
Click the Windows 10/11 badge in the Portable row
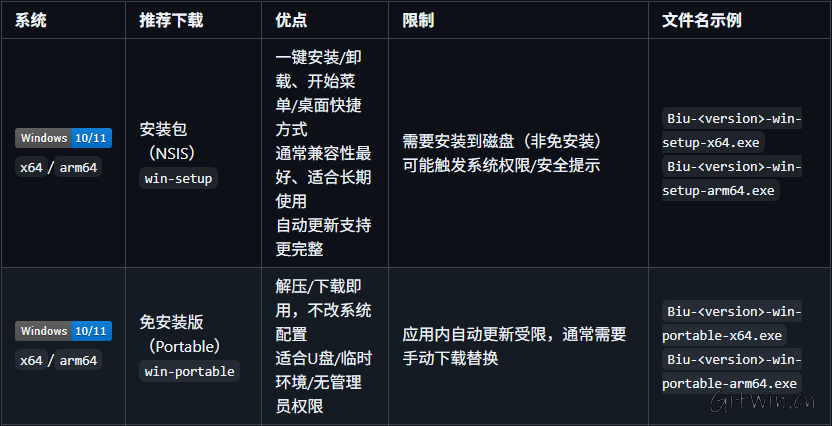[x=63, y=331]
